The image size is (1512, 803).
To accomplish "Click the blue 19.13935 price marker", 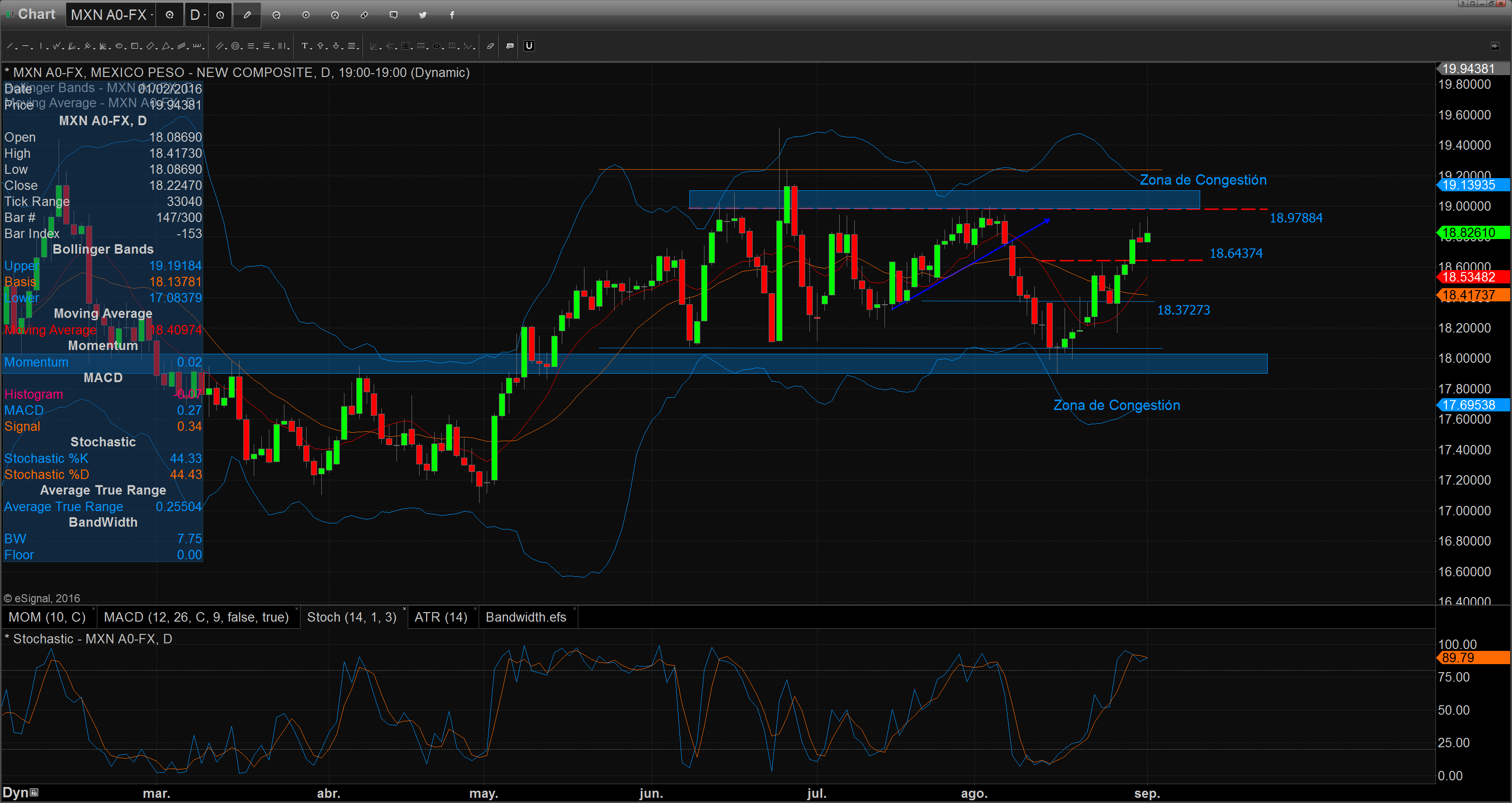I will point(1473,185).
